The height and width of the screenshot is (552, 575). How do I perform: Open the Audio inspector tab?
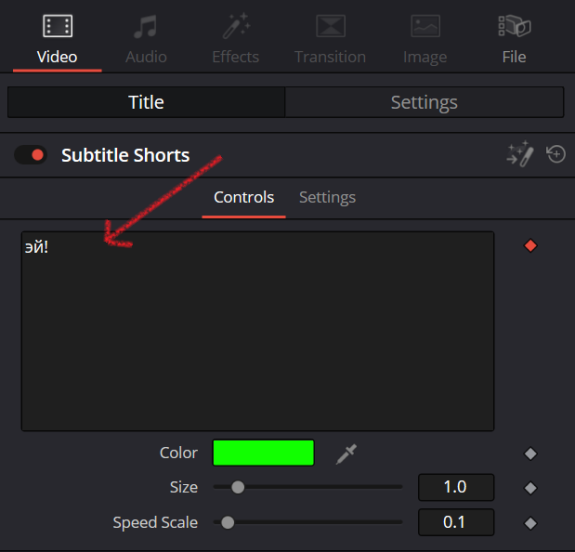146,40
